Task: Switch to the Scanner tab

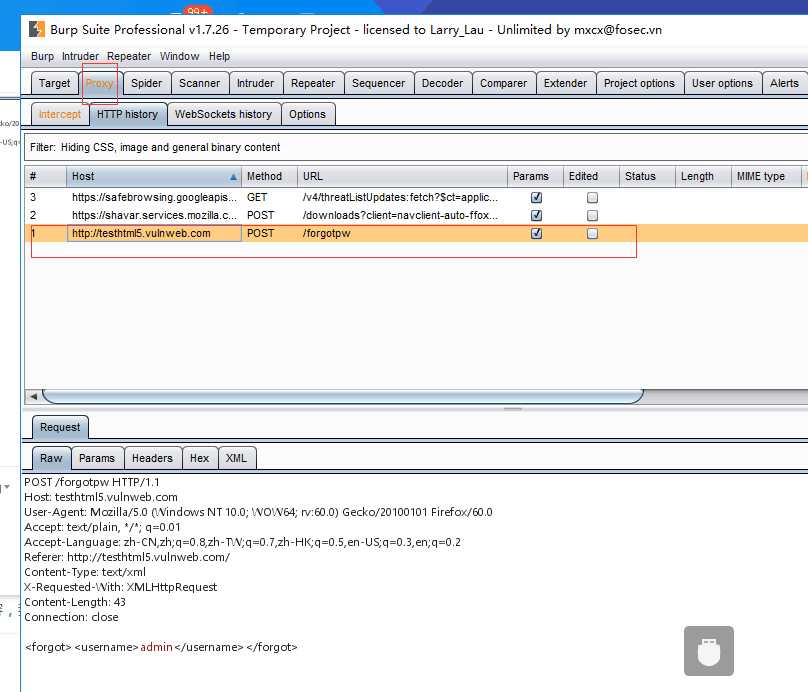Action: [199, 83]
